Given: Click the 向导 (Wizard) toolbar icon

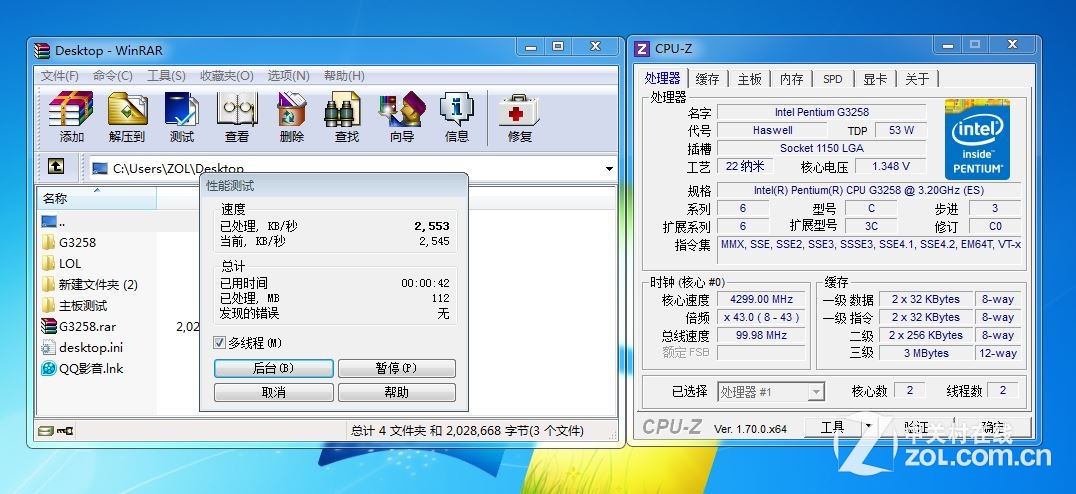Looking at the screenshot, I should (401, 109).
